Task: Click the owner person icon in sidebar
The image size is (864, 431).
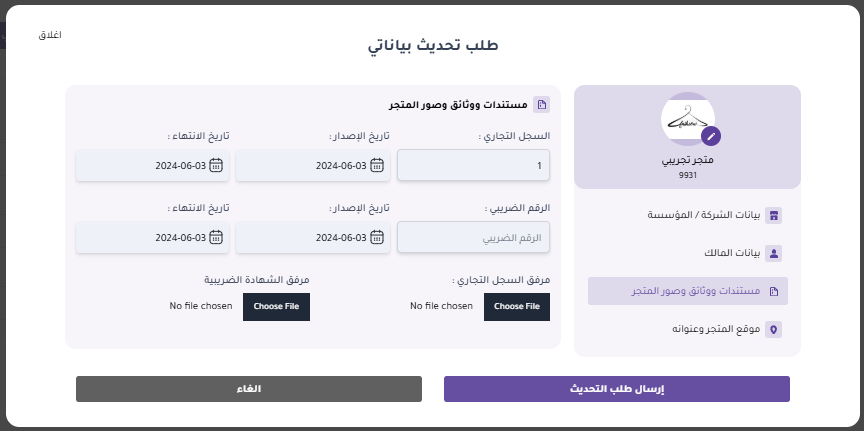Action: click(773, 253)
